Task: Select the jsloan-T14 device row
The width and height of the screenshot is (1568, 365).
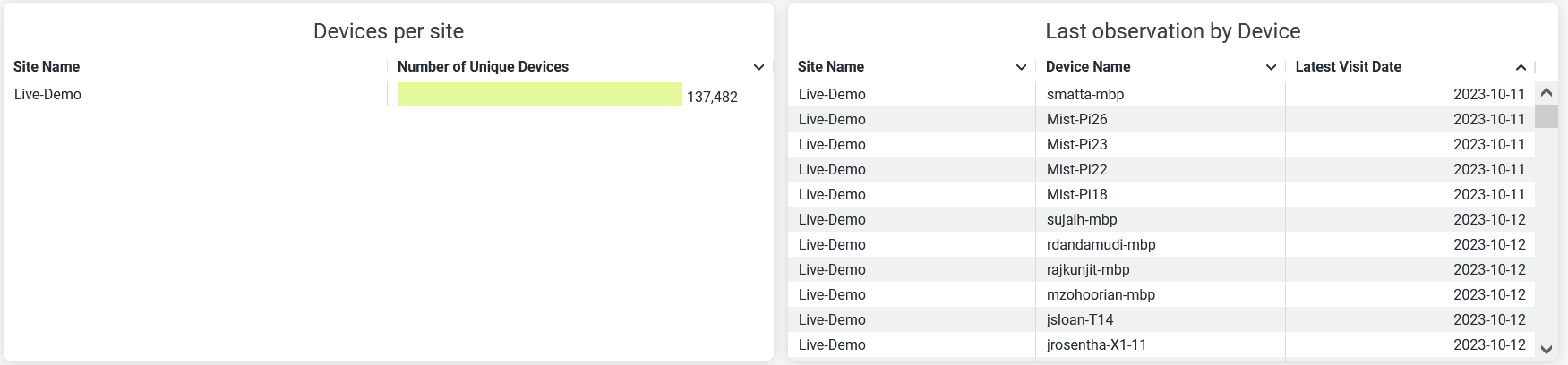Action: pyautogui.click(x=1080, y=319)
